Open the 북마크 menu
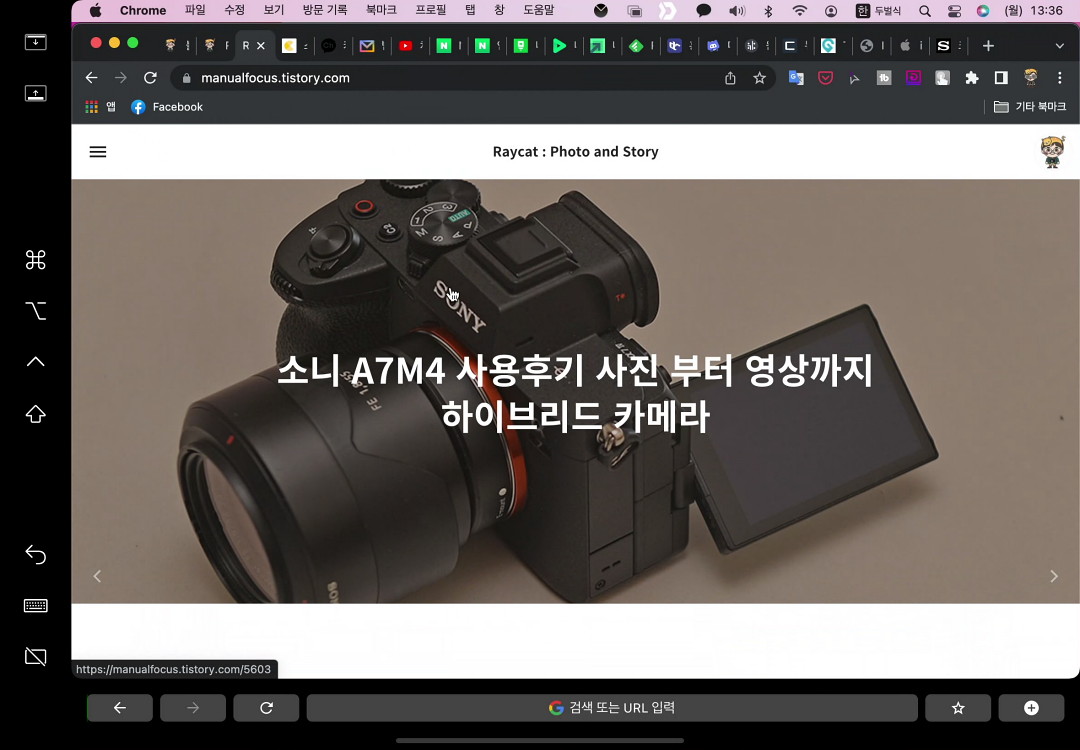1080x750 pixels. (x=381, y=10)
